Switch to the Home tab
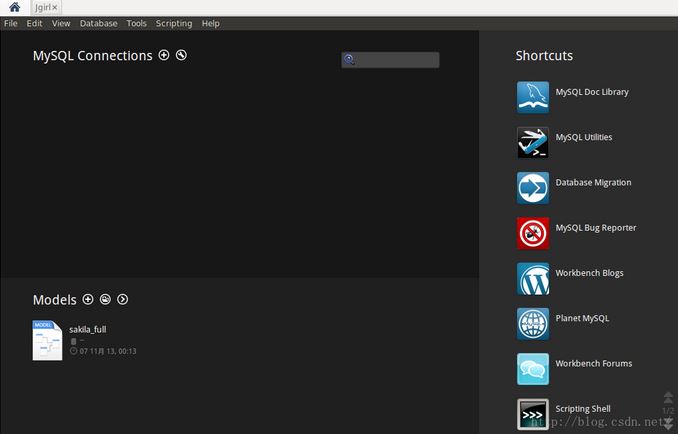 tap(14, 7)
